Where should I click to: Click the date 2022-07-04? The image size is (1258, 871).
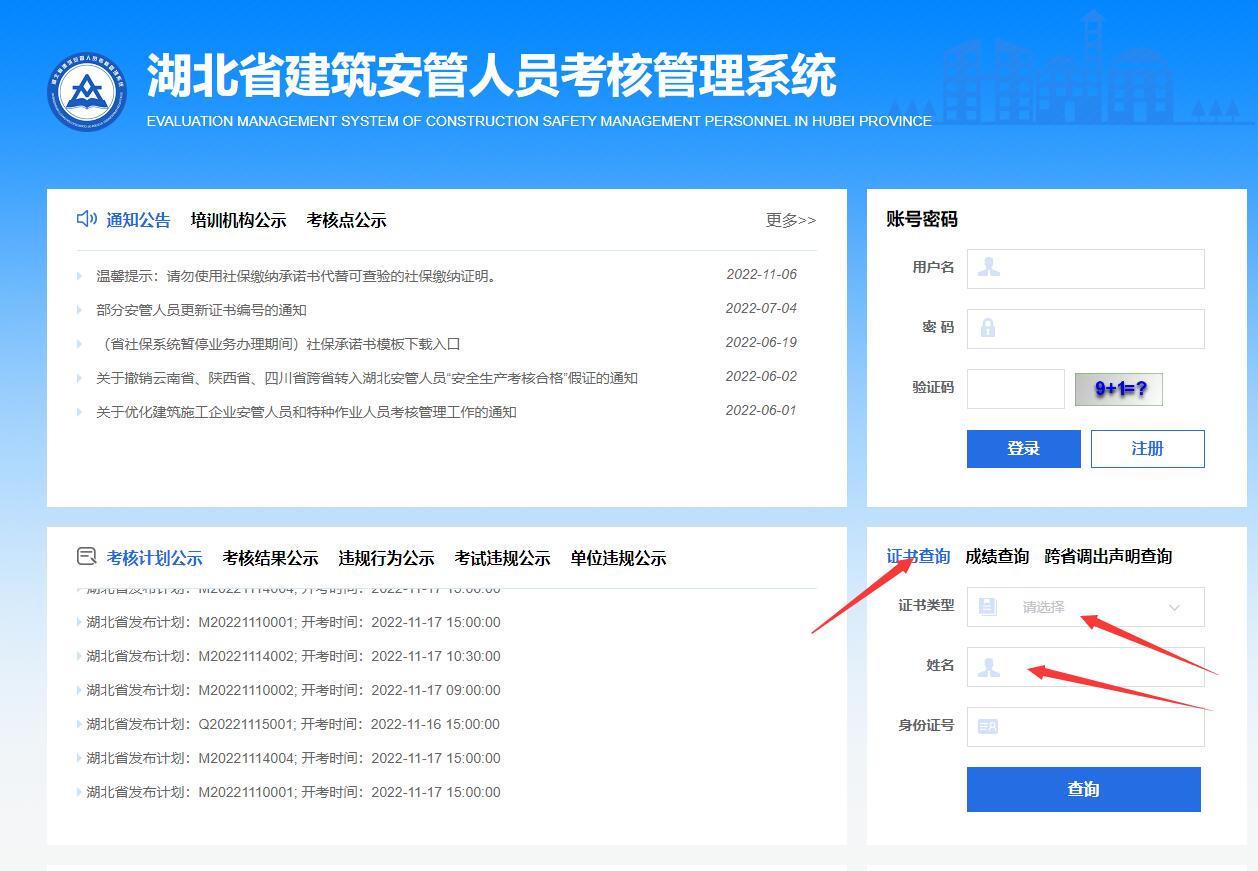pyautogui.click(x=761, y=308)
